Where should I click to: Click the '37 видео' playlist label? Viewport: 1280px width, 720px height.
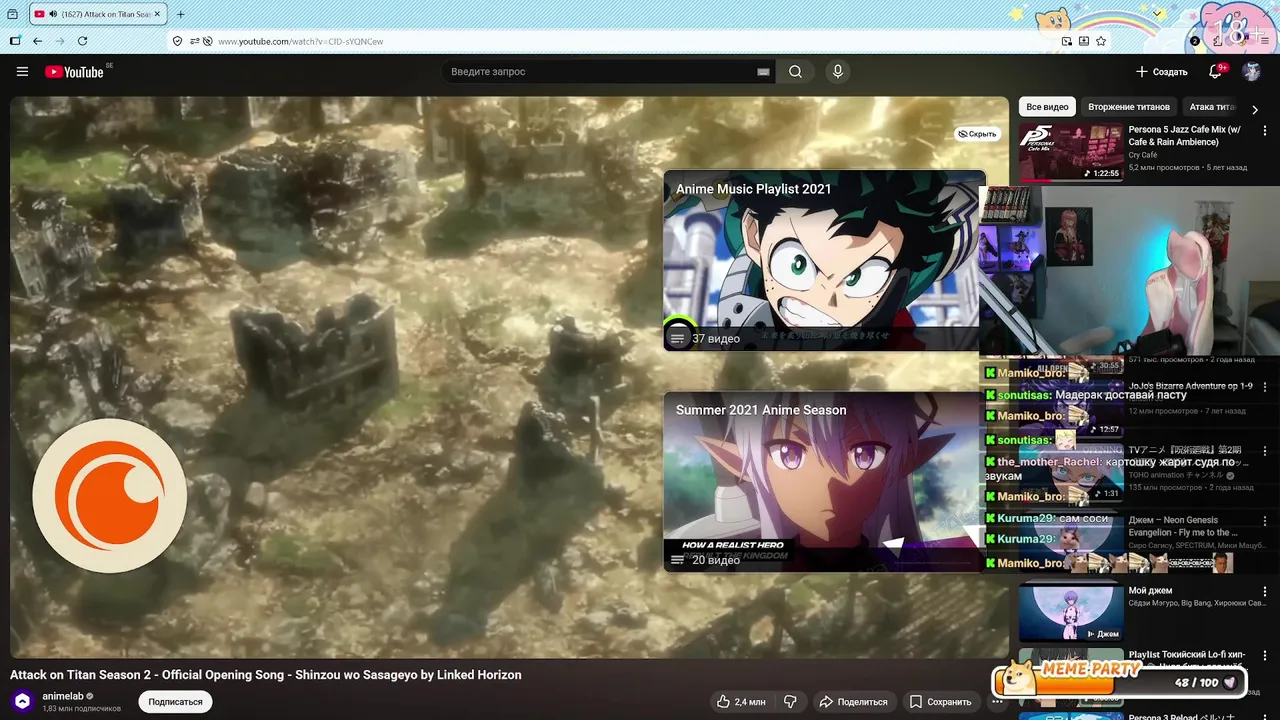pos(716,339)
